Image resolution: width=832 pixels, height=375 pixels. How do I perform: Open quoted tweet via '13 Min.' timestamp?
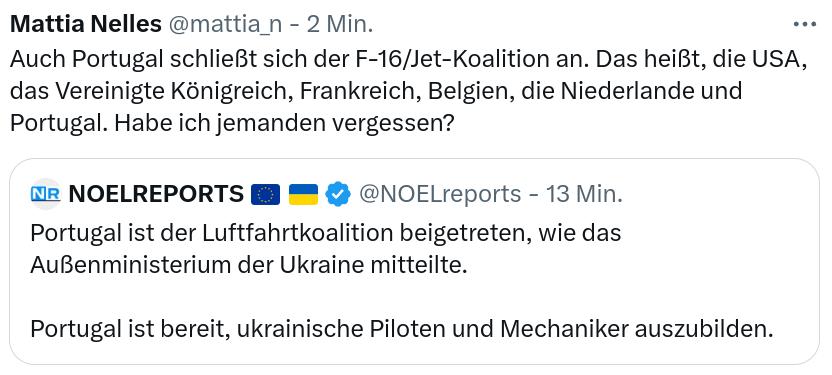pos(584,195)
